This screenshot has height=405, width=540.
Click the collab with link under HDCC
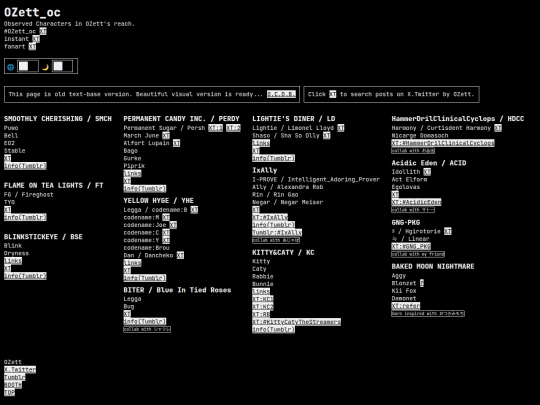pyautogui.click(x=413, y=151)
